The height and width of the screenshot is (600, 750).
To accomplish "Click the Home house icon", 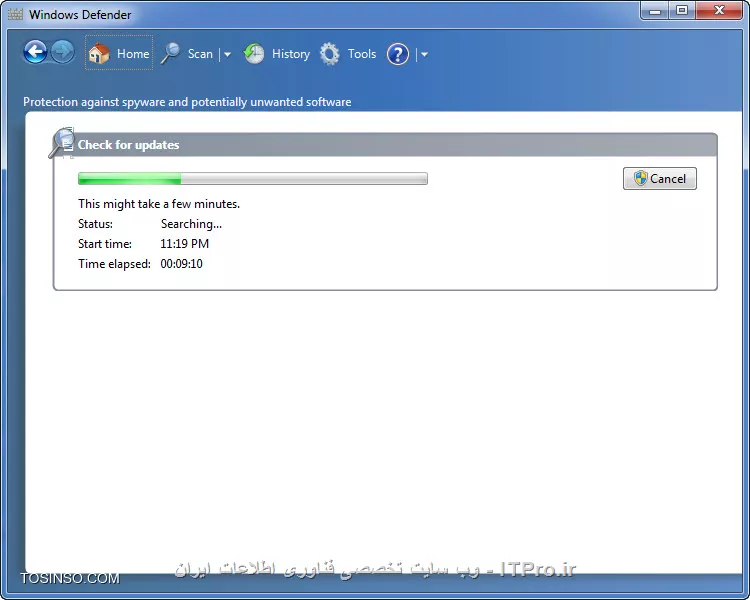I will pos(99,53).
